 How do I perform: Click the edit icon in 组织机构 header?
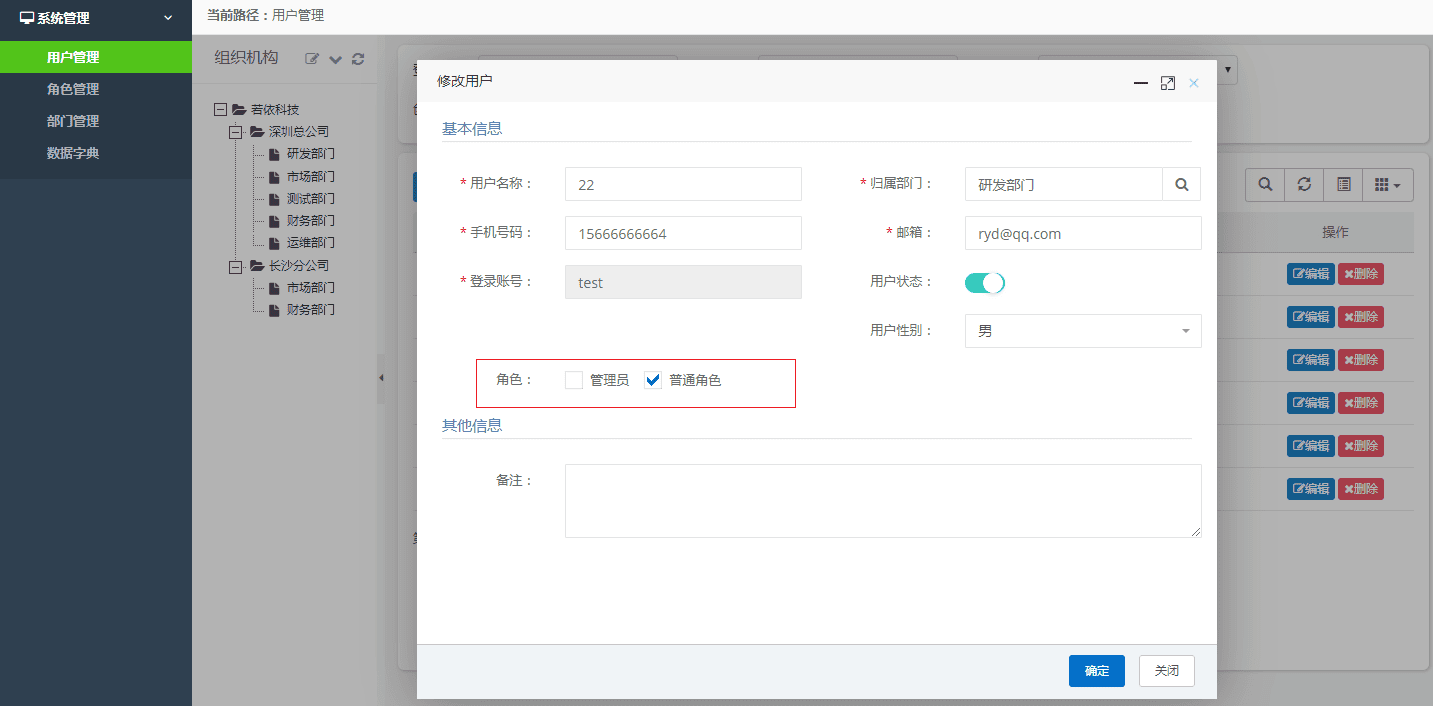coord(312,59)
